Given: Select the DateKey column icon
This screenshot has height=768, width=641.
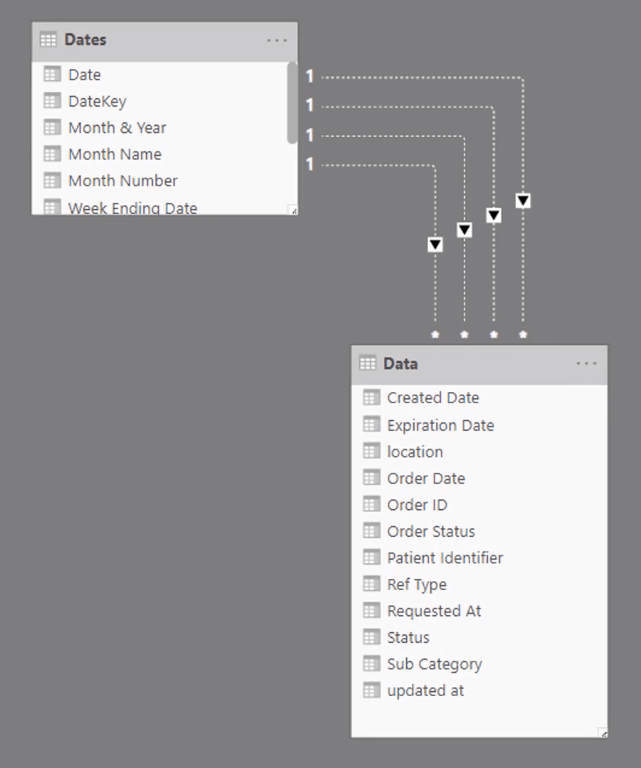Looking at the screenshot, I should [x=52, y=101].
